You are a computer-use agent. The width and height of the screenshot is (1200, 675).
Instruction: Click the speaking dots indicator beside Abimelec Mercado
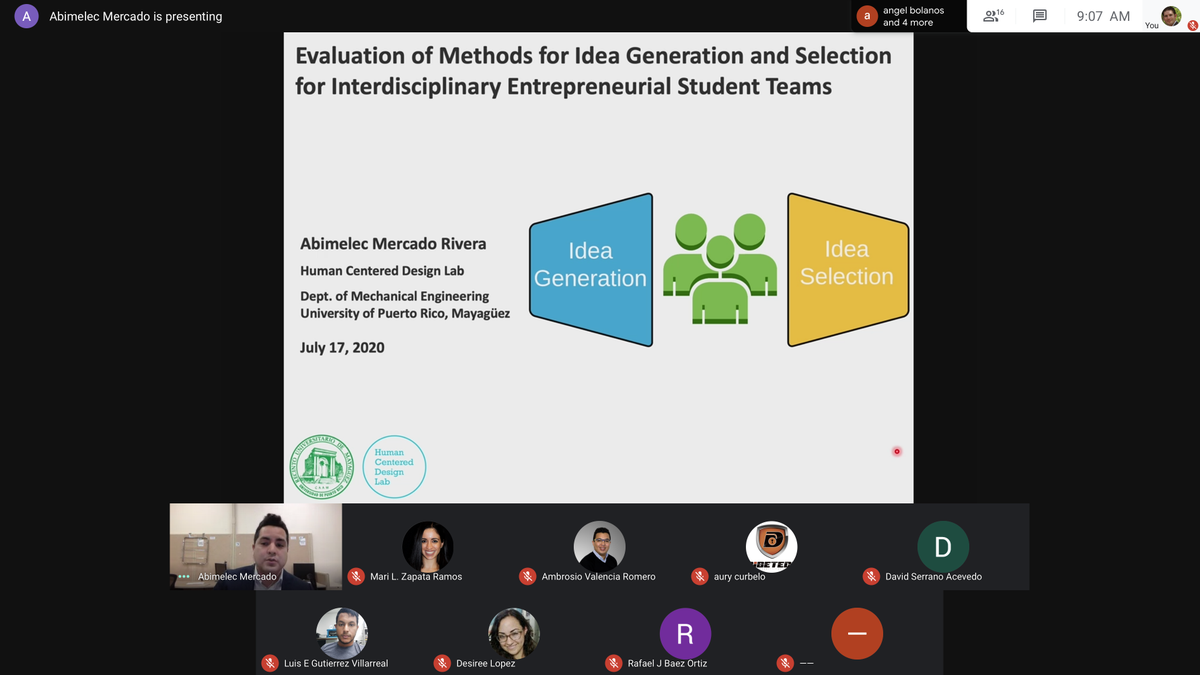(x=184, y=577)
